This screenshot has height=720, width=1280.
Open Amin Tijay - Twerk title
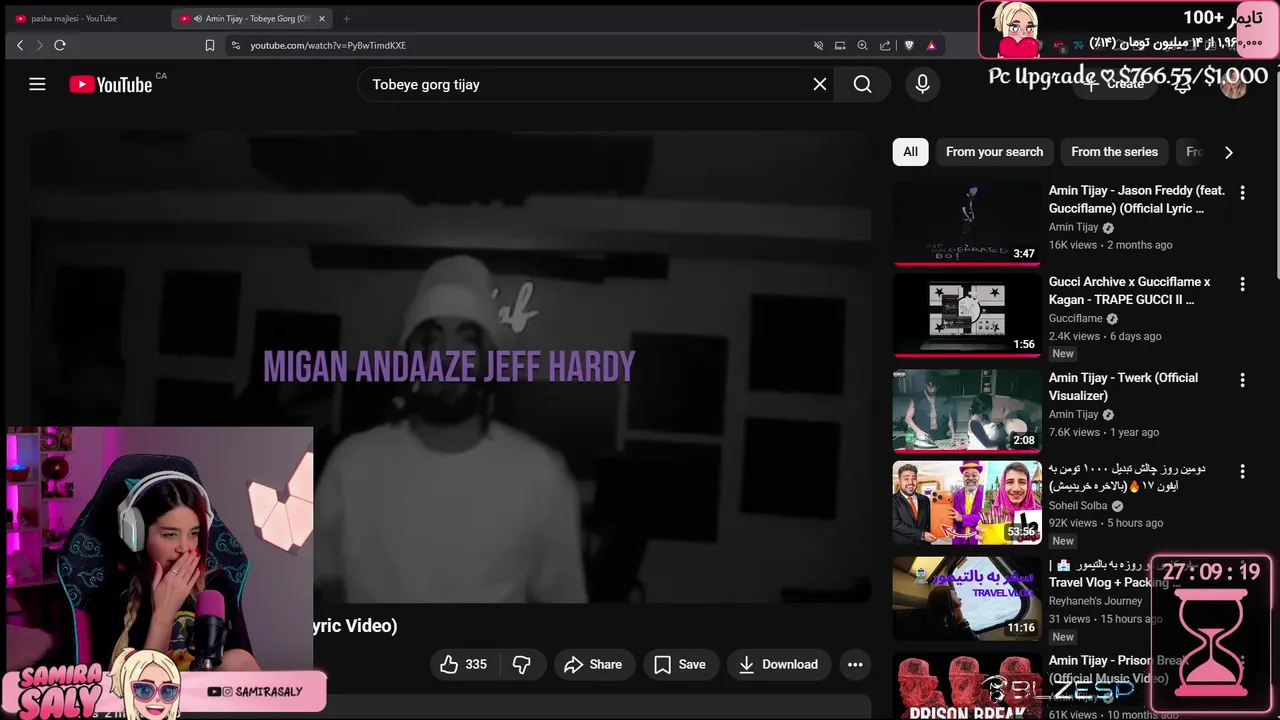[x=1123, y=386]
